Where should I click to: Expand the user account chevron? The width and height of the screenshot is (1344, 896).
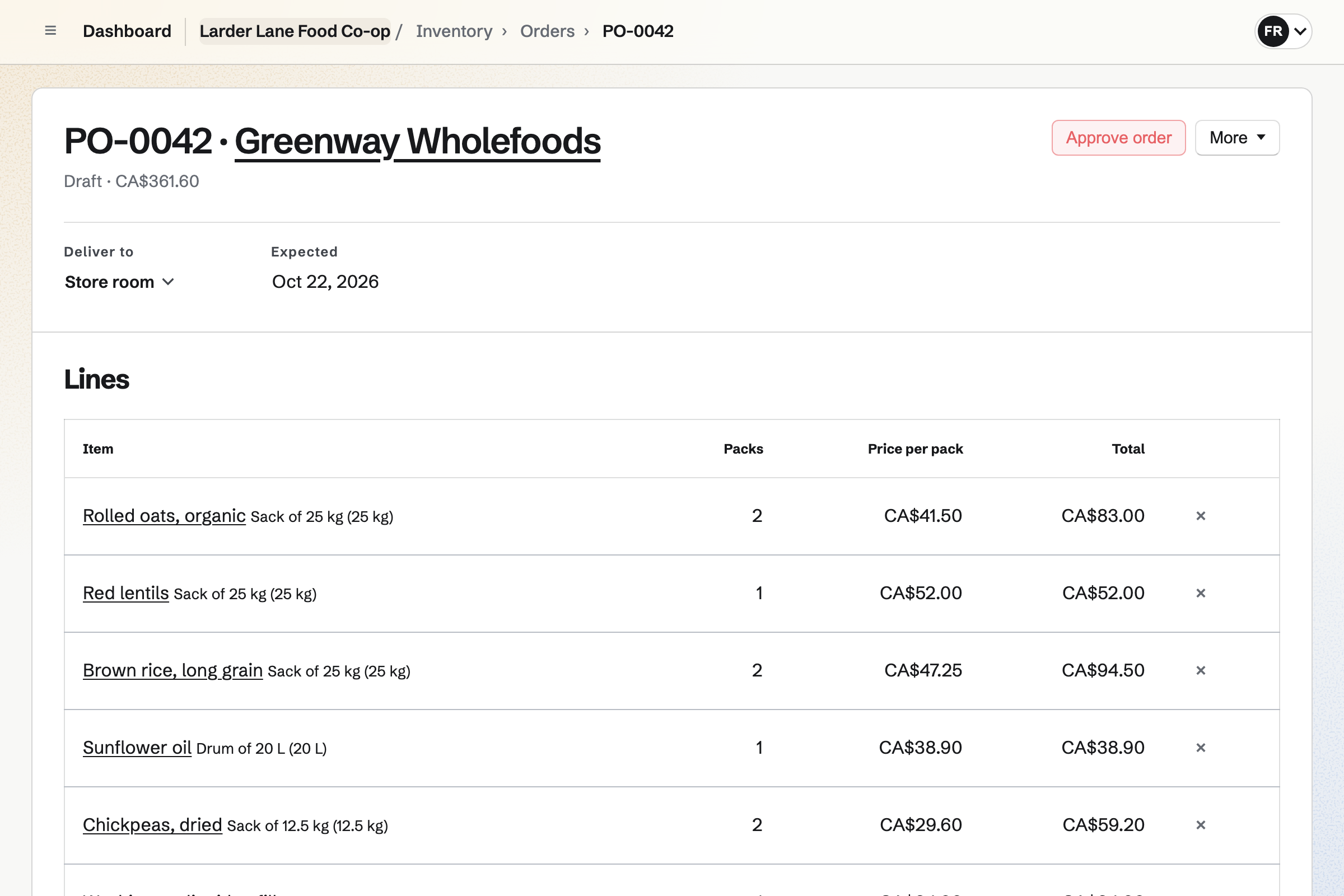click(x=1300, y=31)
